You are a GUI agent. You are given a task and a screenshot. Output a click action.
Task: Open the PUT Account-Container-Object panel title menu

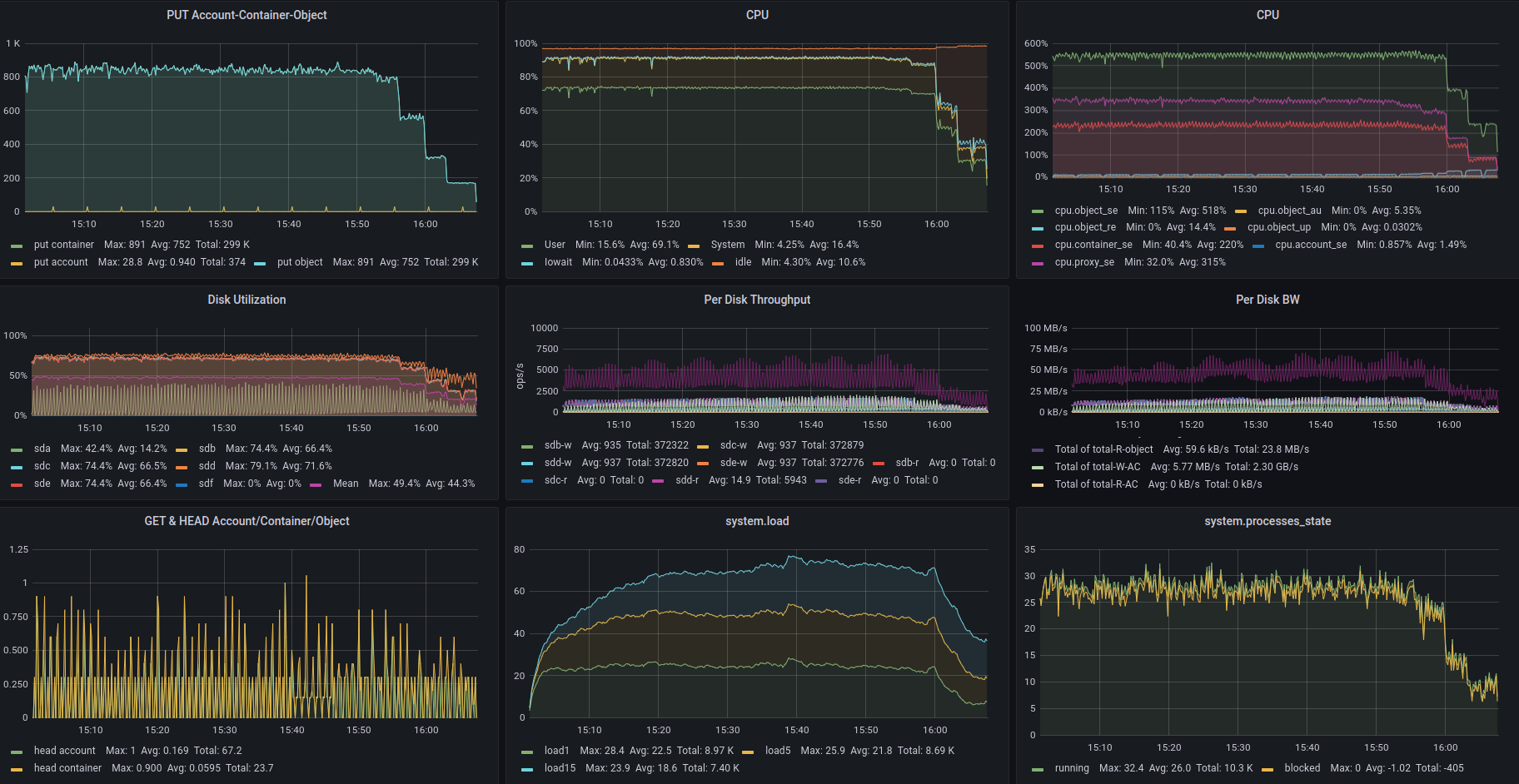click(x=247, y=15)
